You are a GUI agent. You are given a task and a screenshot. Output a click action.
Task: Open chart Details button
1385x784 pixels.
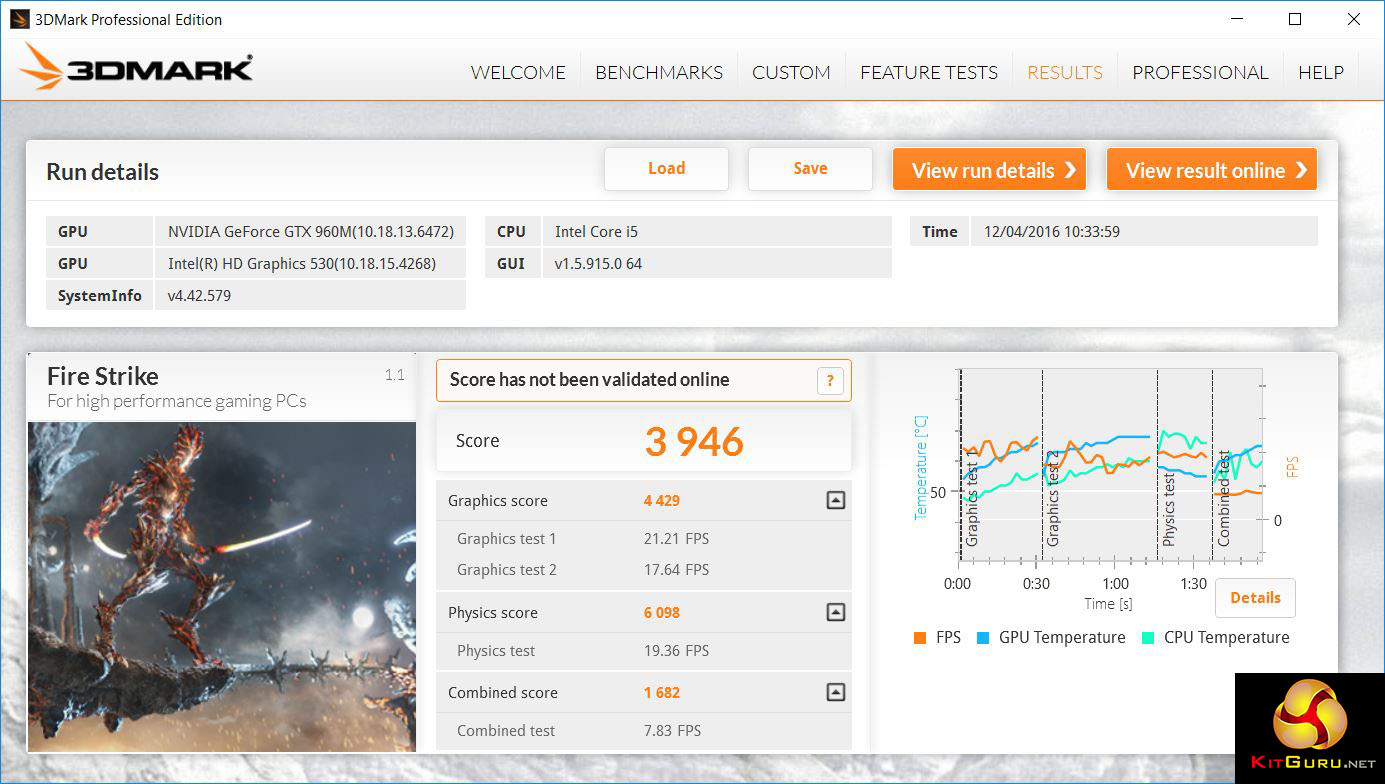click(x=1255, y=598)
